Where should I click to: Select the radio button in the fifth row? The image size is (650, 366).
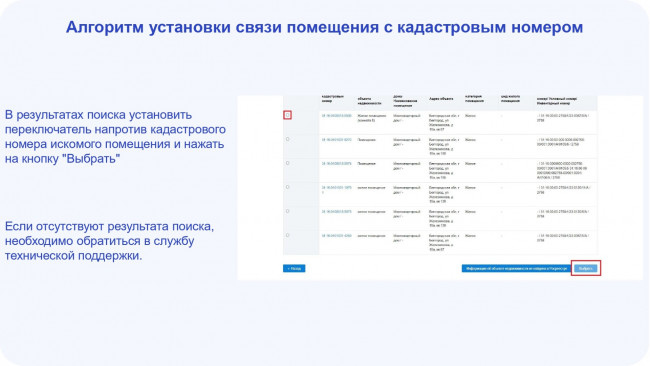coord(288,211)
